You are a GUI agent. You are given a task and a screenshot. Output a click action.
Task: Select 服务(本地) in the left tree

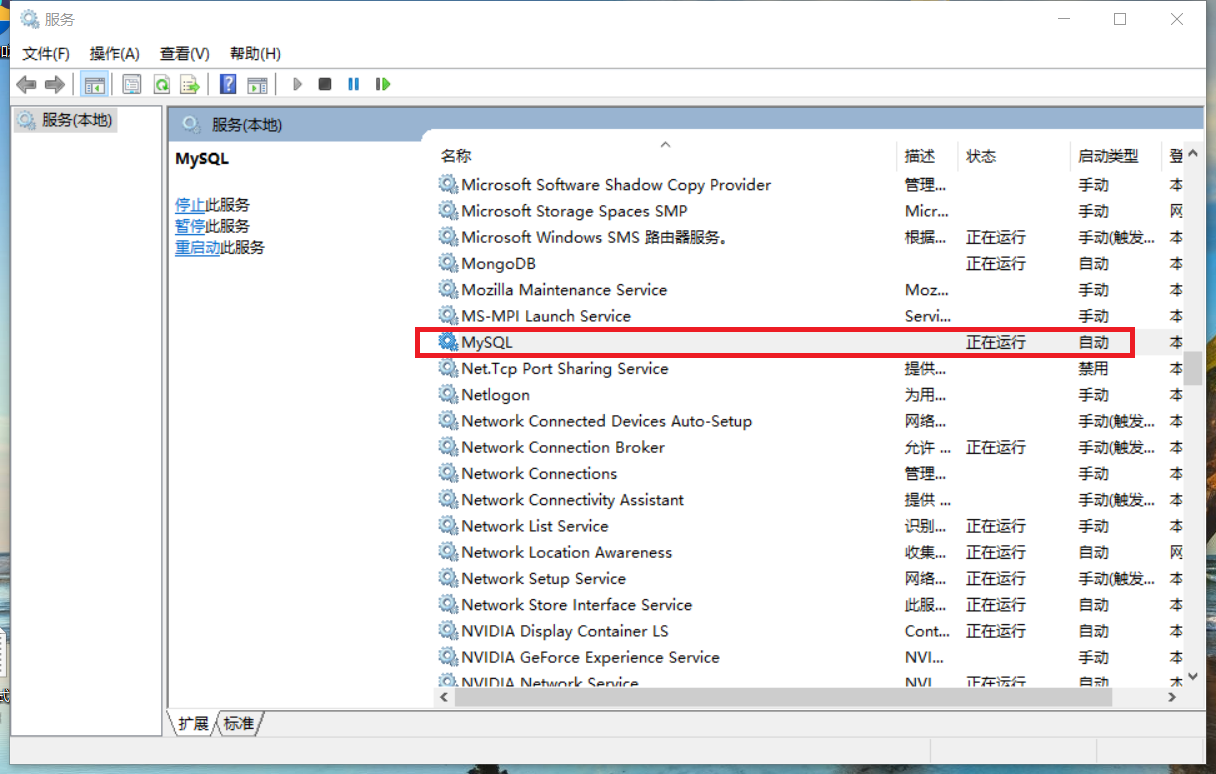click(x=67, y=120)
